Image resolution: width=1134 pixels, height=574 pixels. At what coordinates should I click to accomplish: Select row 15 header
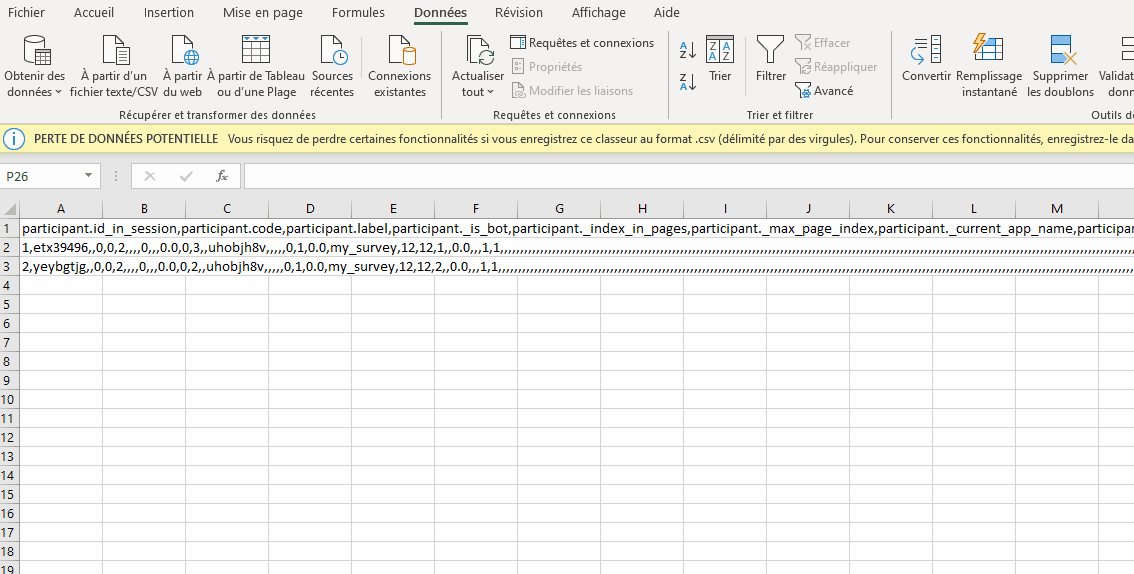(x=9, y=494)
